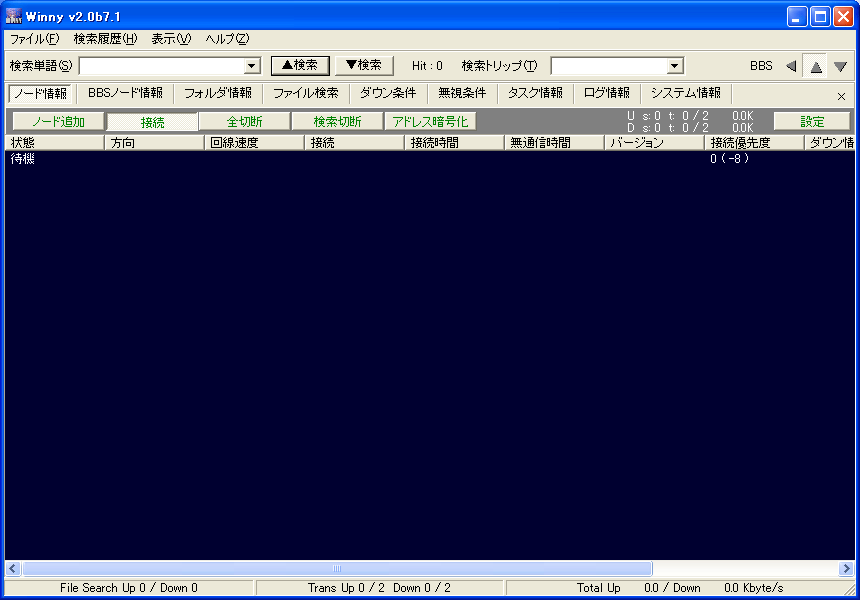Screen dimensions: 860x600
Task: Toggle the 接続 connect button
Action: click(x=152, y=122)
